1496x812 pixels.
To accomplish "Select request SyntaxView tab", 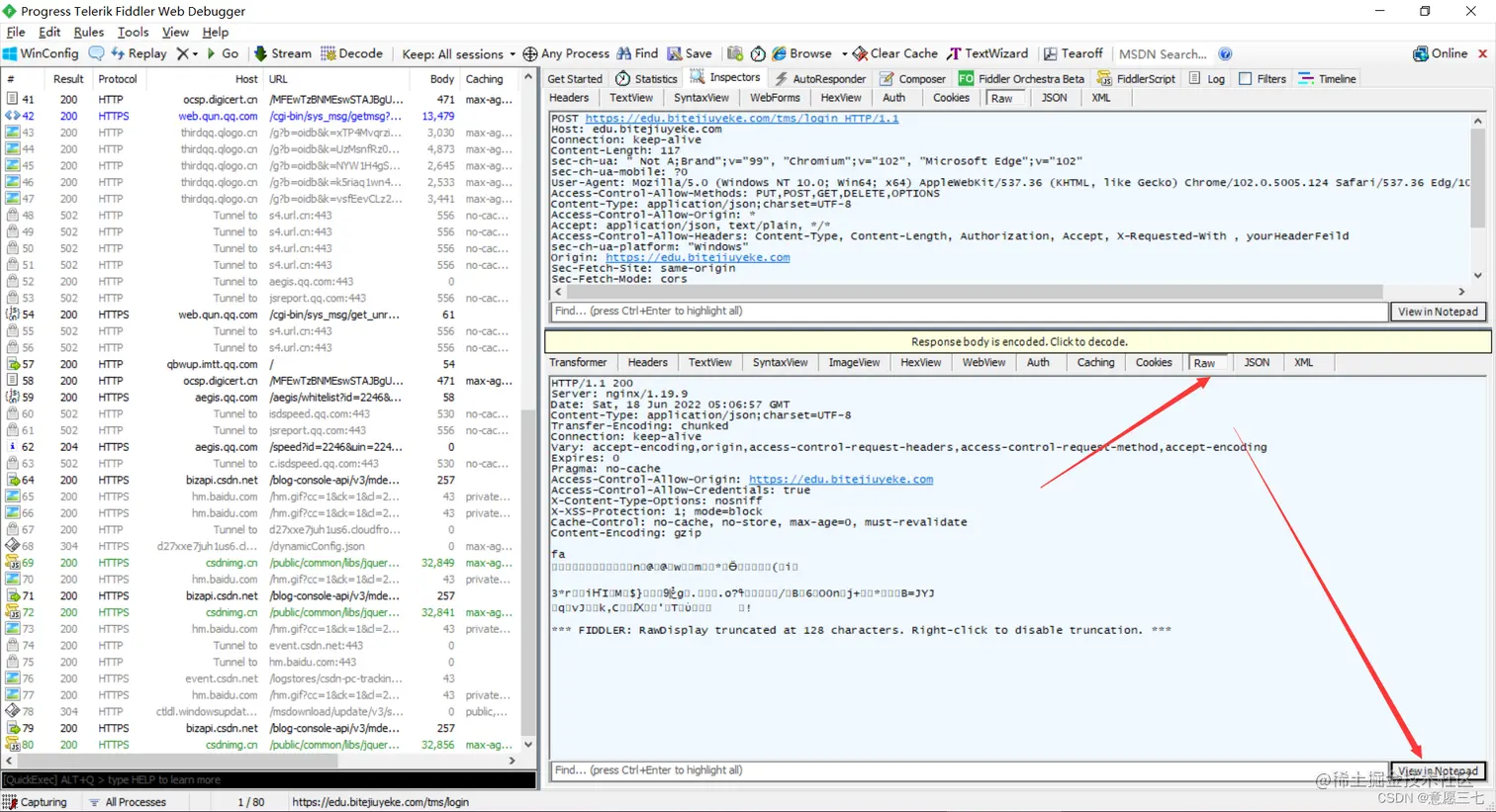I will coord(701,98).
